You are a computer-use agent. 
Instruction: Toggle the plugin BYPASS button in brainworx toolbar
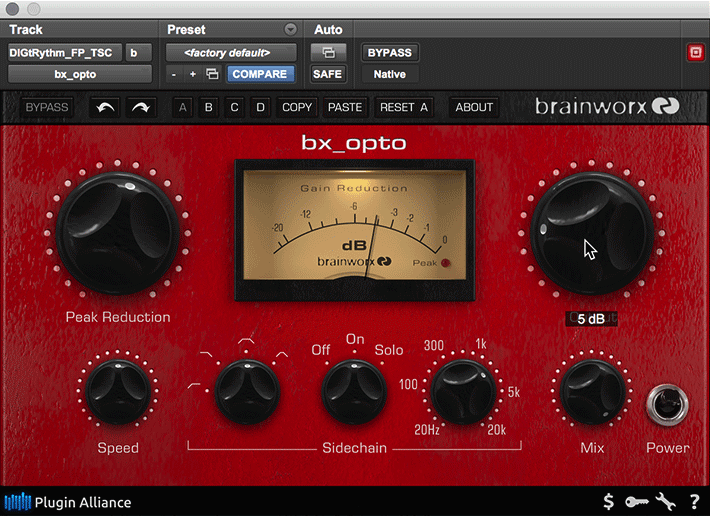tap(47, 108)
